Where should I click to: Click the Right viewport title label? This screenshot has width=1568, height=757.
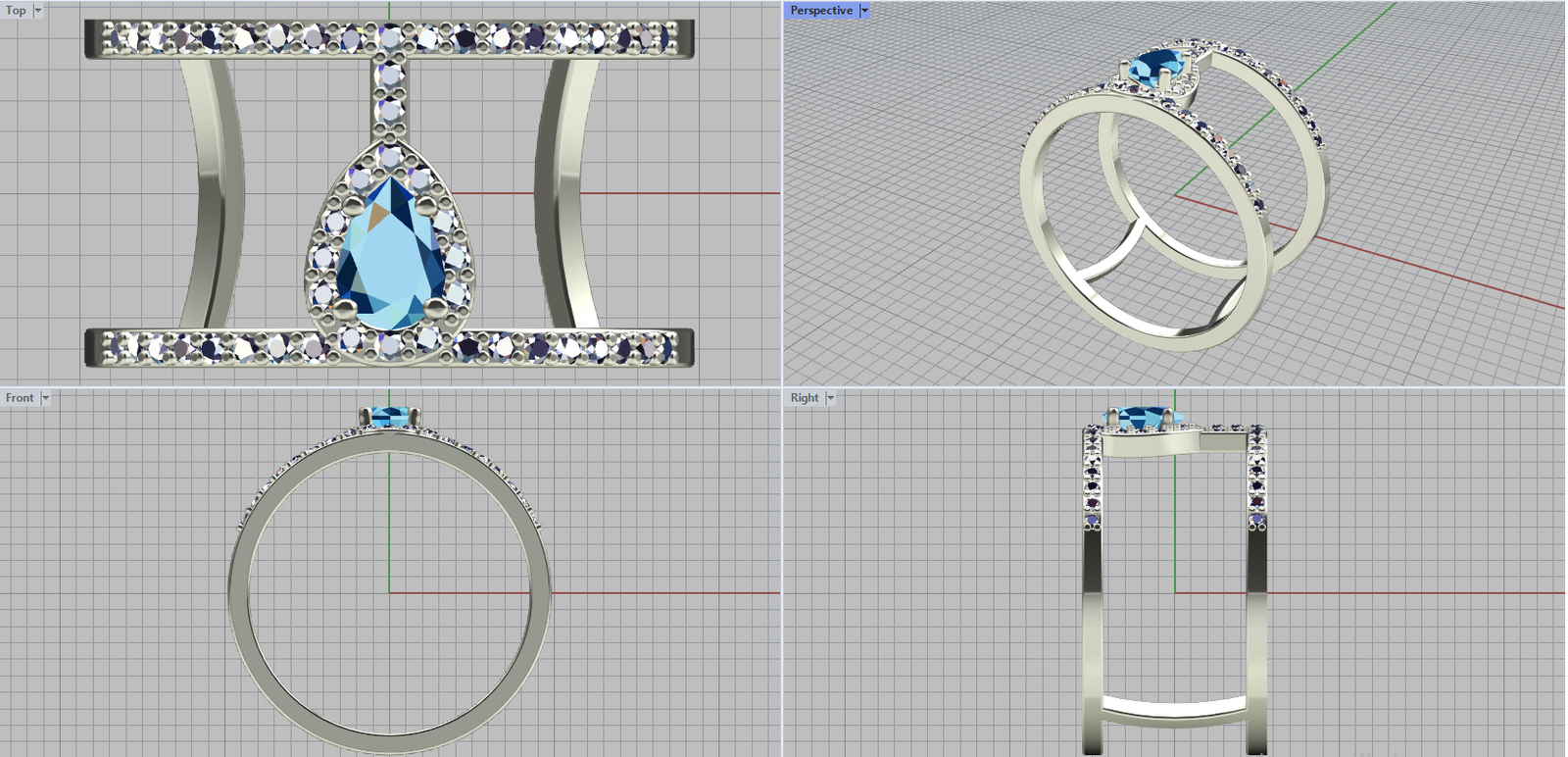point(805,398)
